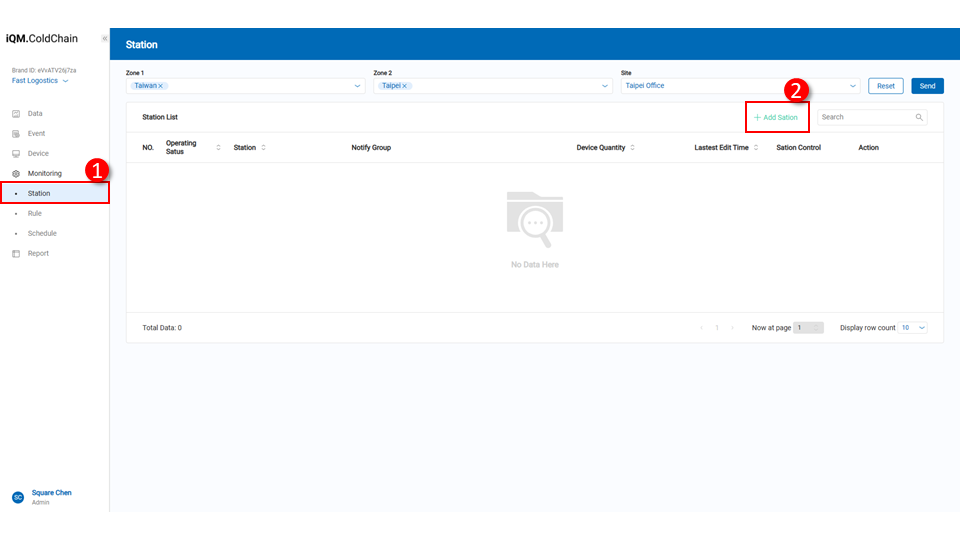Click the station Search input field
The width and height of the screenshot is (960, 540).
tap(865, 117)
